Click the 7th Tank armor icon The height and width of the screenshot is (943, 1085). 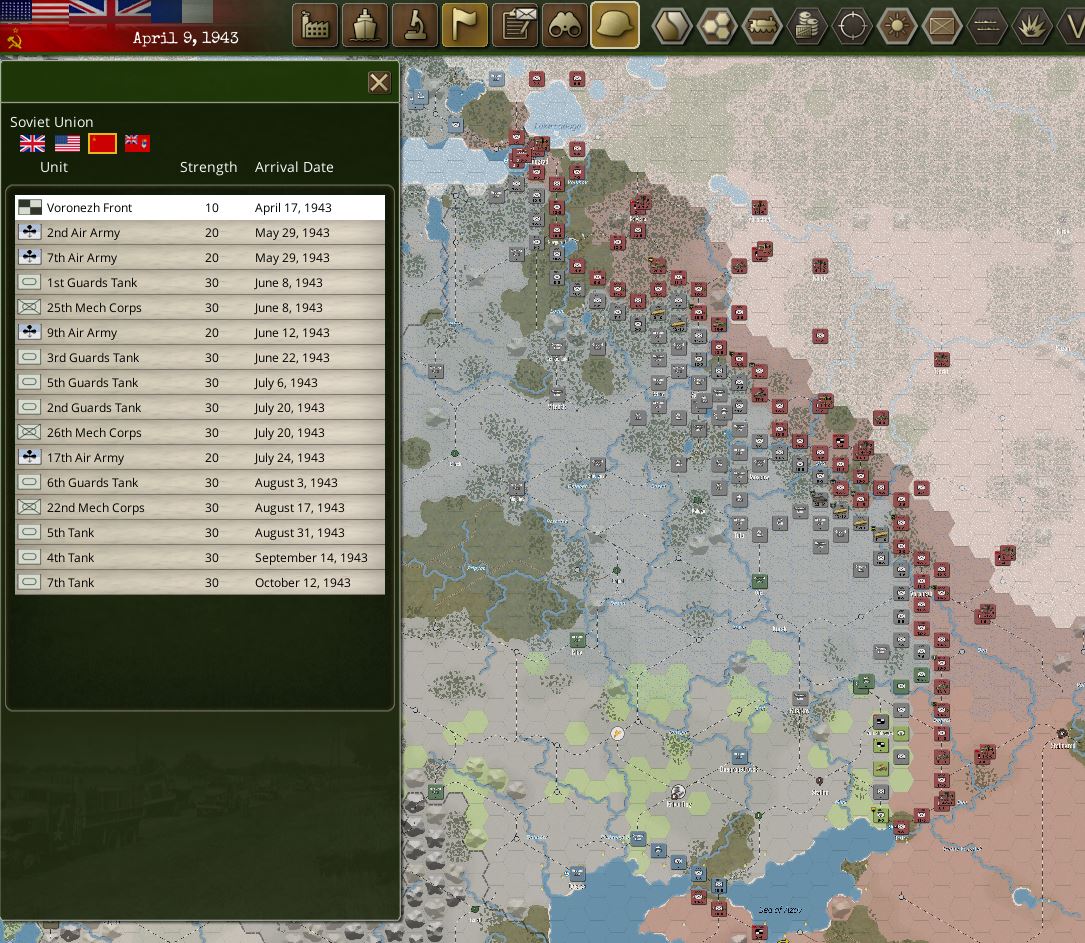[x=30, y=582]
